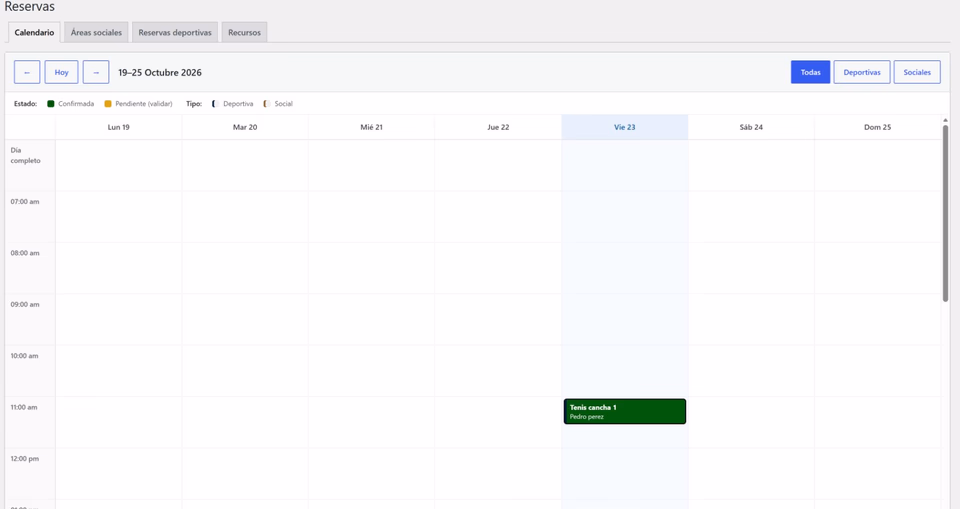Open the Tenis cancha 1 reservation
Screen dimensions: 960x509
(x=624, y=412)
